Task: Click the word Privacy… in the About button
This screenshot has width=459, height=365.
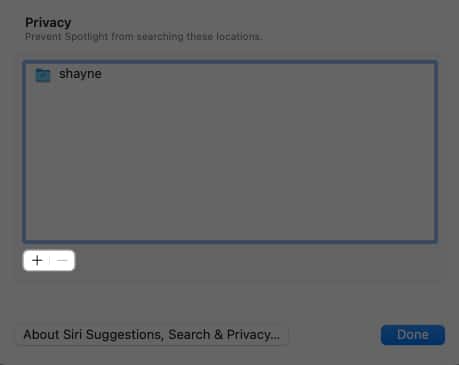Action: [x=253, y=335]
